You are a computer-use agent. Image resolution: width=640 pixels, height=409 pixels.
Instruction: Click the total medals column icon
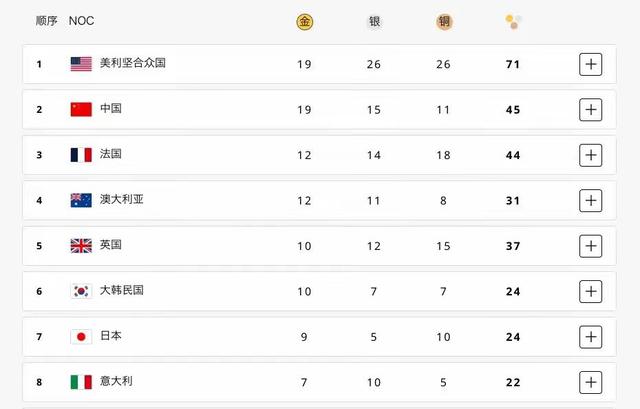pyautogui.click(x=513, y=21)
